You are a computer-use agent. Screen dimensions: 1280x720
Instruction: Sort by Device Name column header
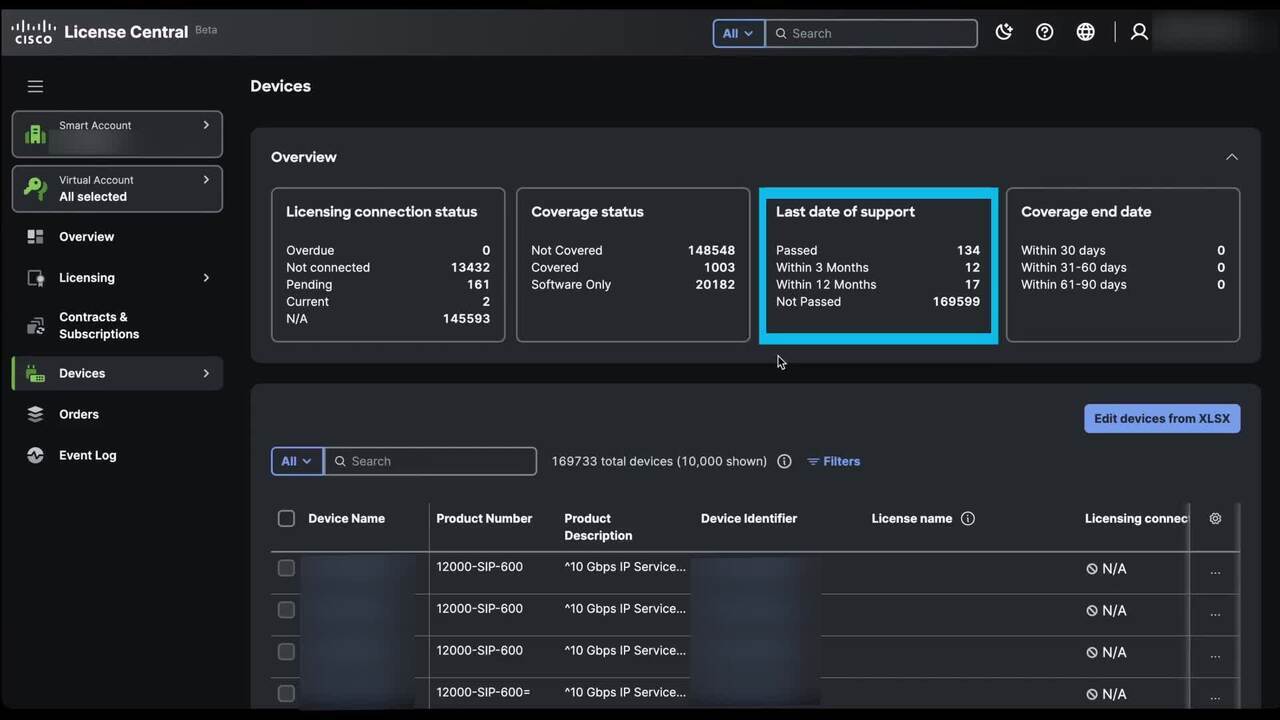(346, 518)
